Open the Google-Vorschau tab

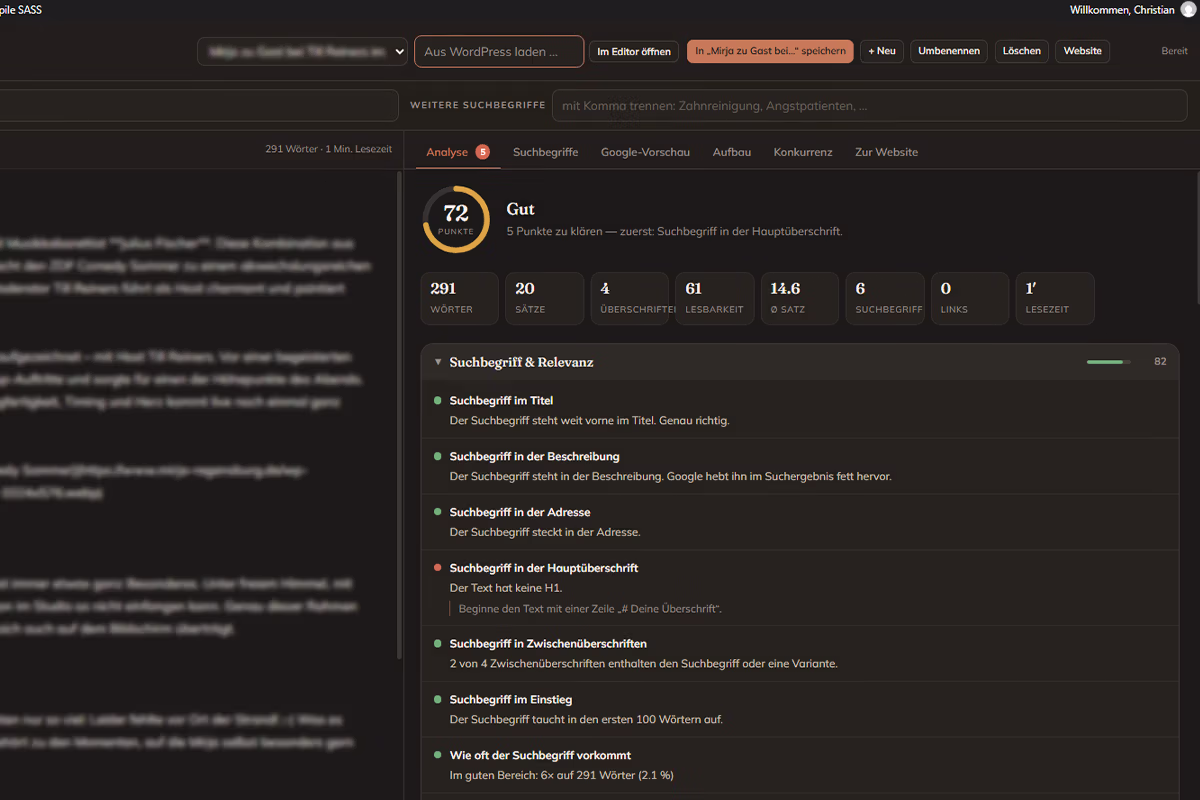coord(645,152)
